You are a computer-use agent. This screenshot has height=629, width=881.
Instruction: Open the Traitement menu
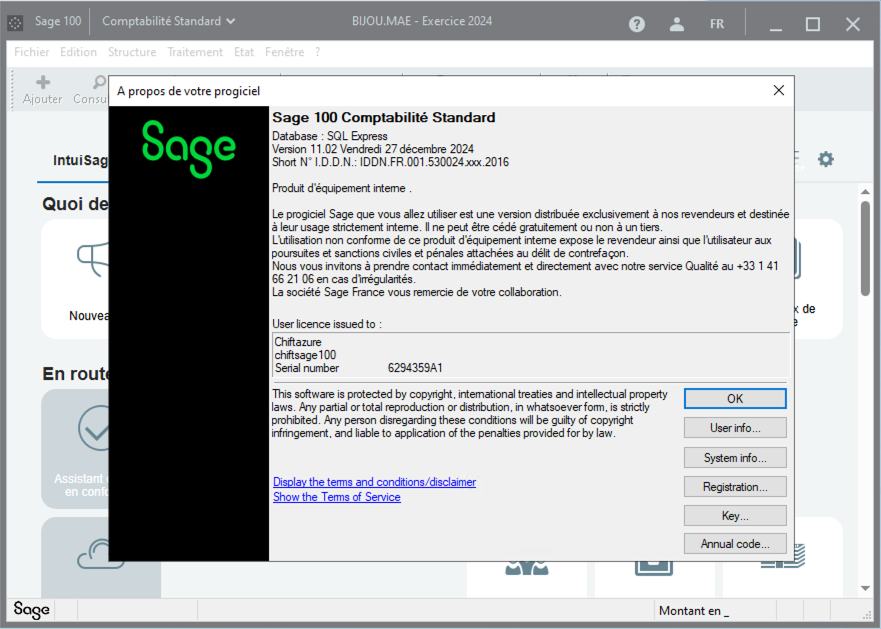coord(195,52)
